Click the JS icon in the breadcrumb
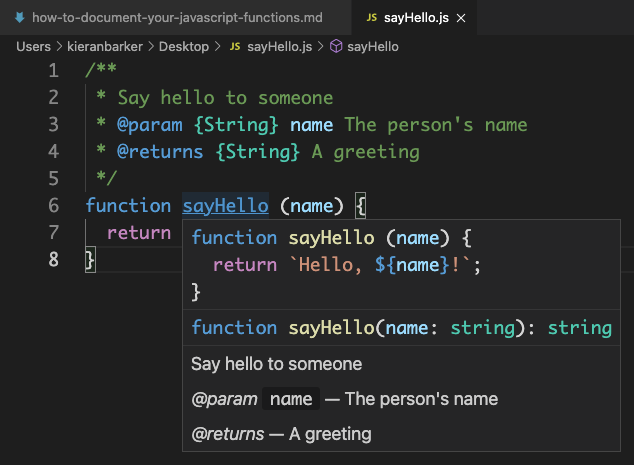This screenshot has width=634, height=465. click(x=235, y=46)
